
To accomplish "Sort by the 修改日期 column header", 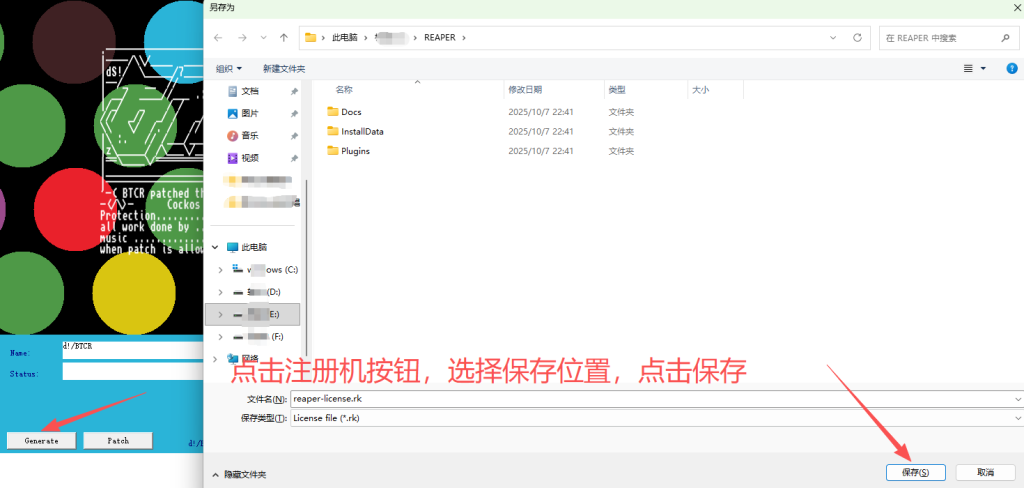I will pos(525,90).
